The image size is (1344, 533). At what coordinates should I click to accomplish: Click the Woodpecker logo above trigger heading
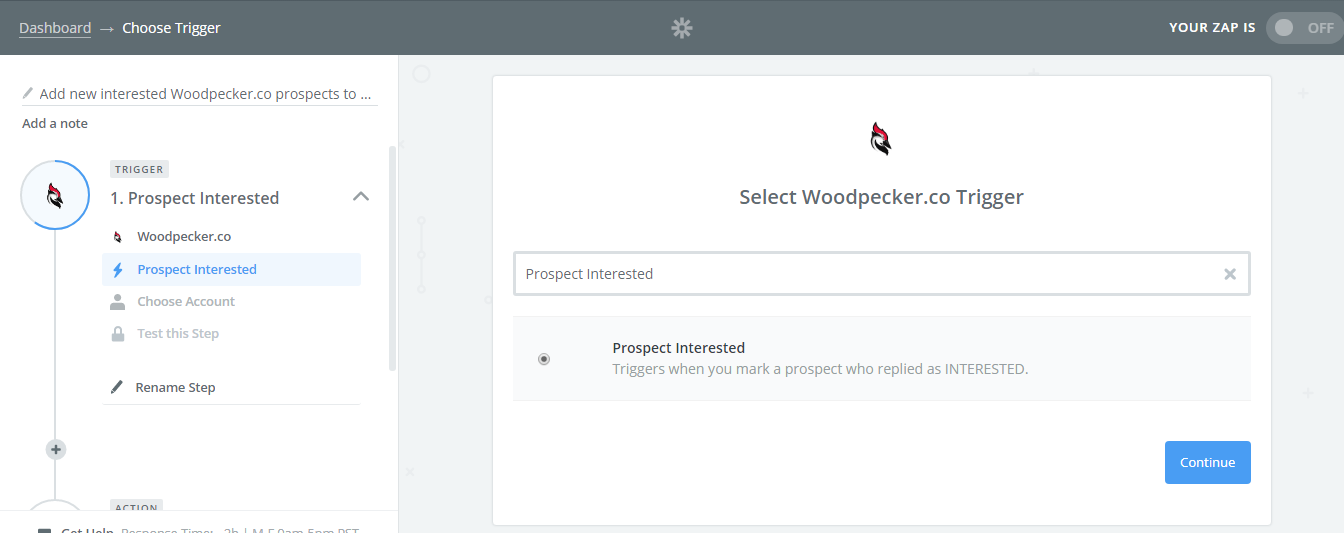[x=881, y=138]
